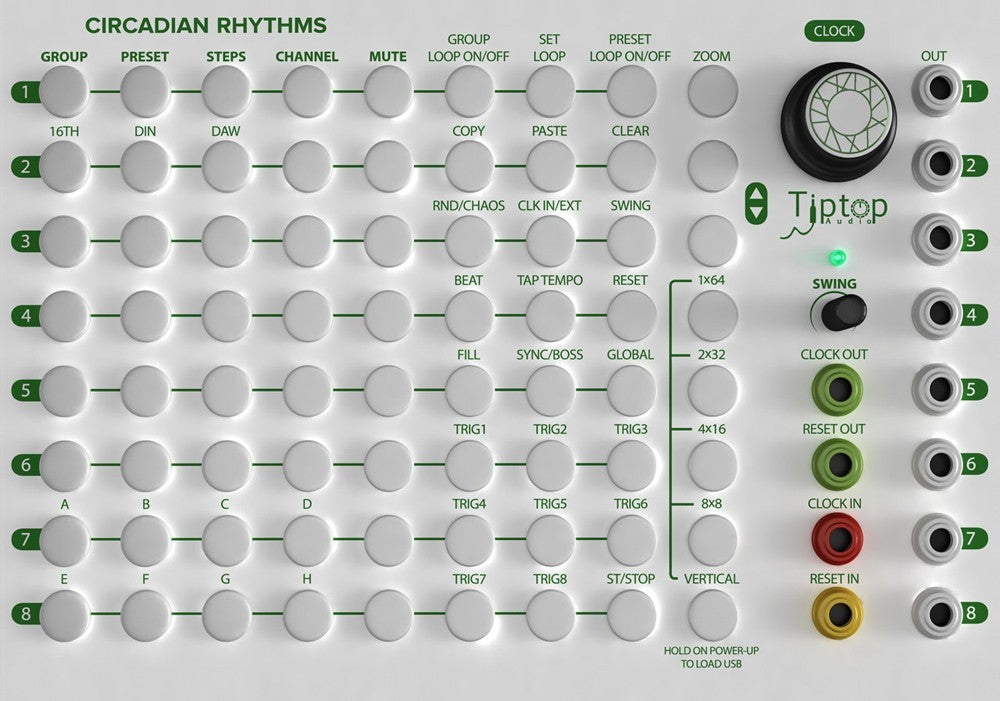Click the up/down arrow selector

click(756, 204)
